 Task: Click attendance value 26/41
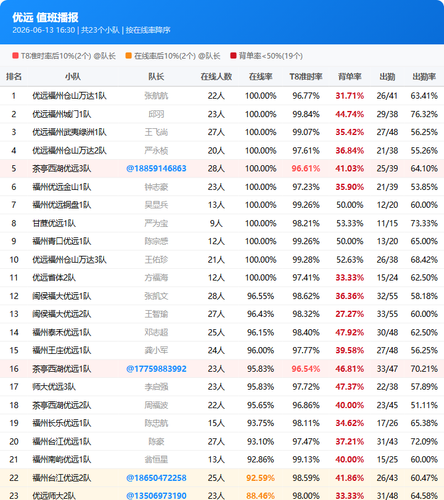coord(387,96)
